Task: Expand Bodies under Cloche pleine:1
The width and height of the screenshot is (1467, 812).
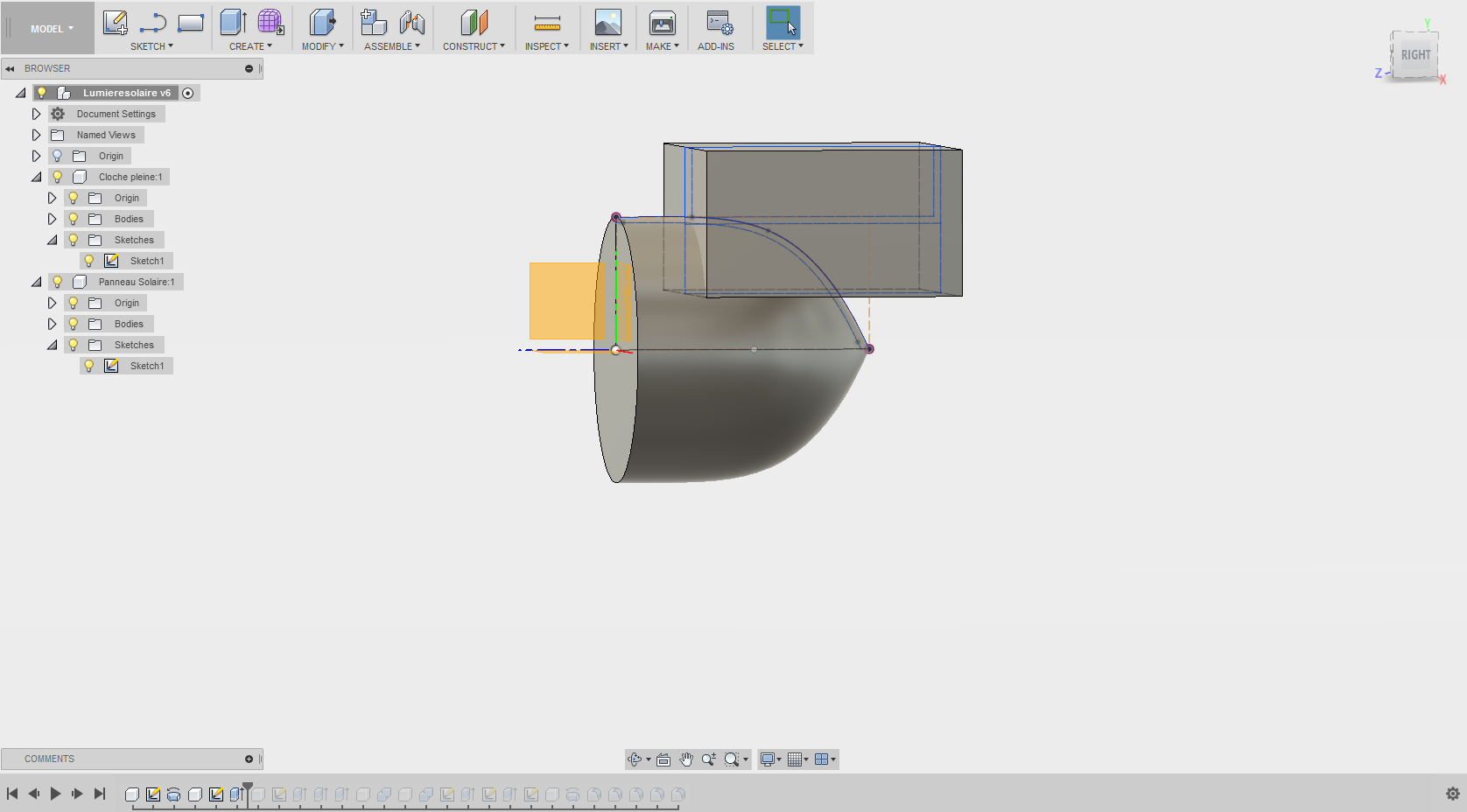Action: 52,219
